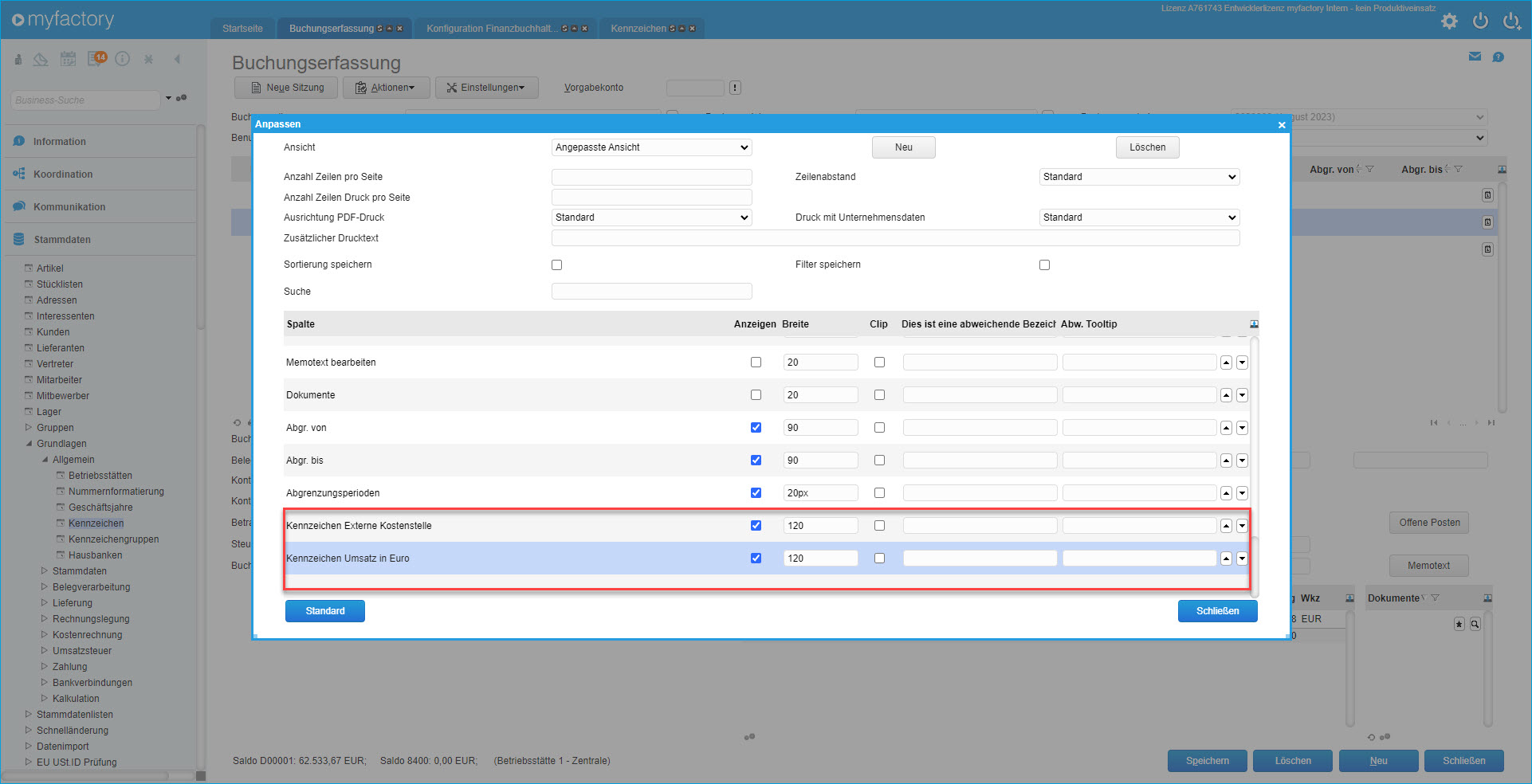Close the Kennzeichen tab with X icon
The image size is (1532, 784).
point(692,29)
